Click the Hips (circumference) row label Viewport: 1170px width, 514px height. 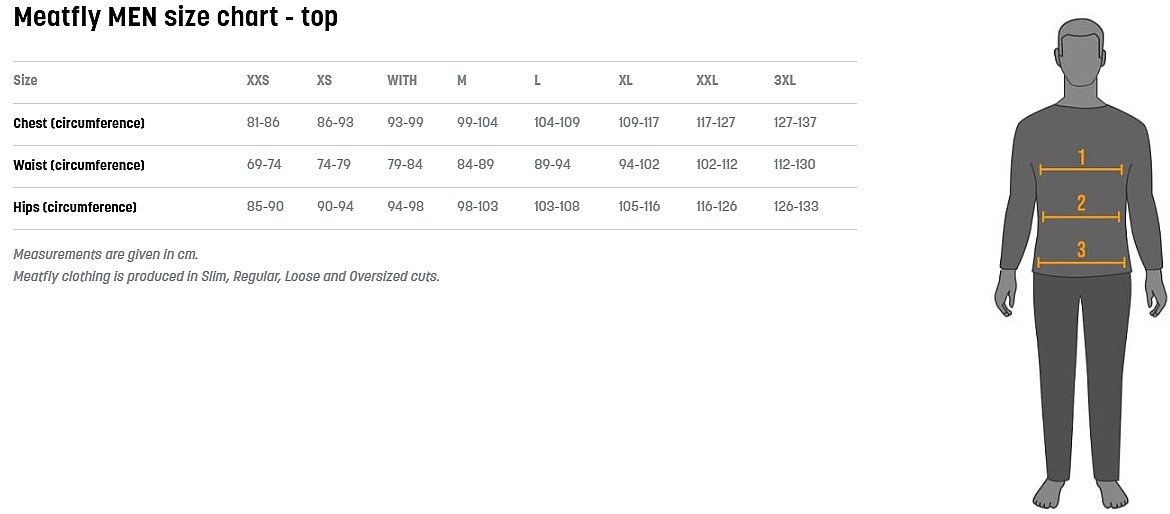coord(75,207)
